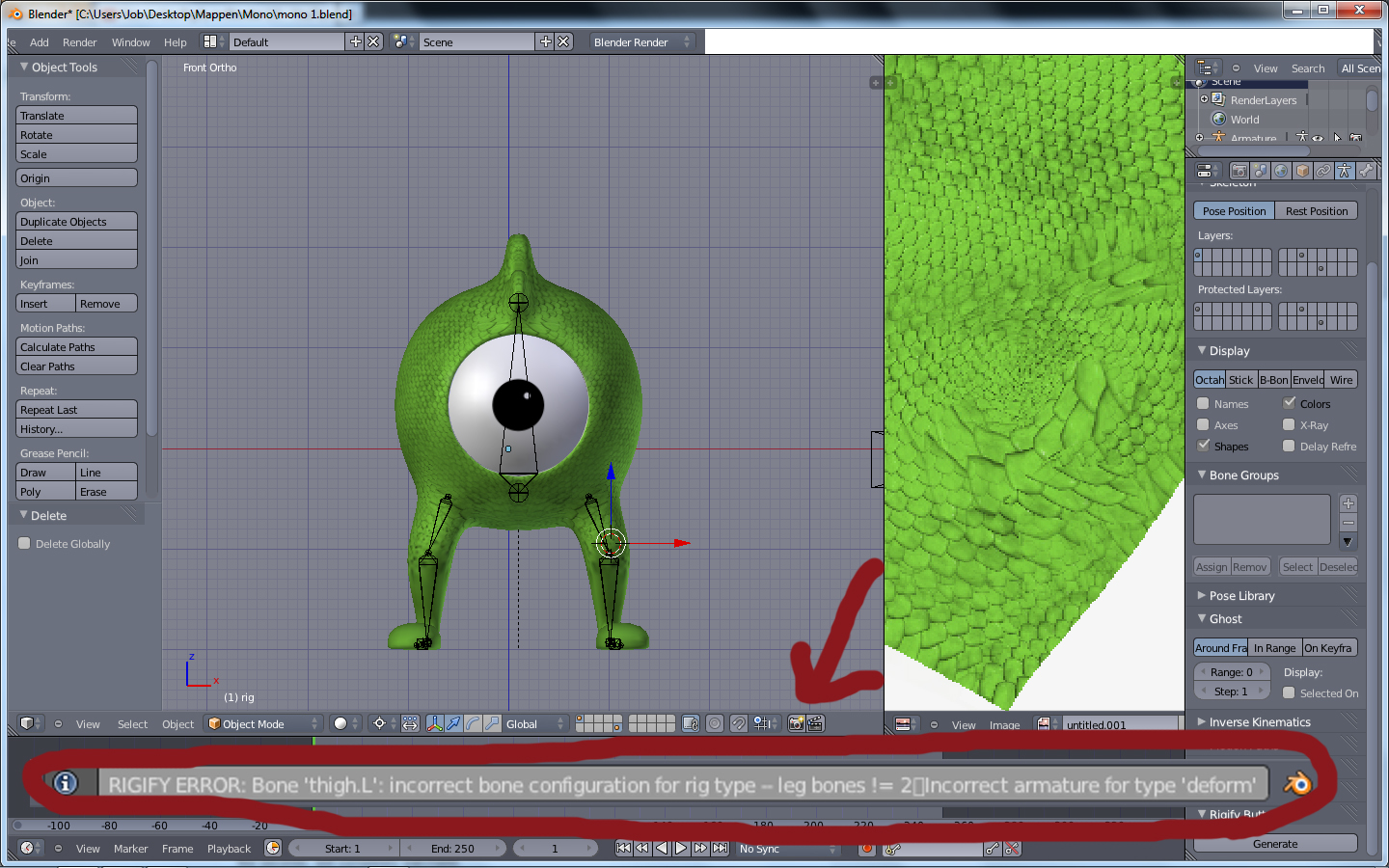Click the OpenGL render animation clapper icon
The image size is (1389, 868).
click(x=815, y=723)
